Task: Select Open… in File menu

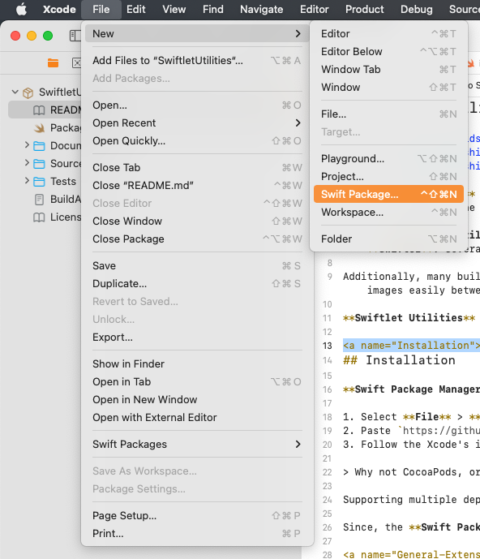Action: pyautogui.click(x=197, y=105)
